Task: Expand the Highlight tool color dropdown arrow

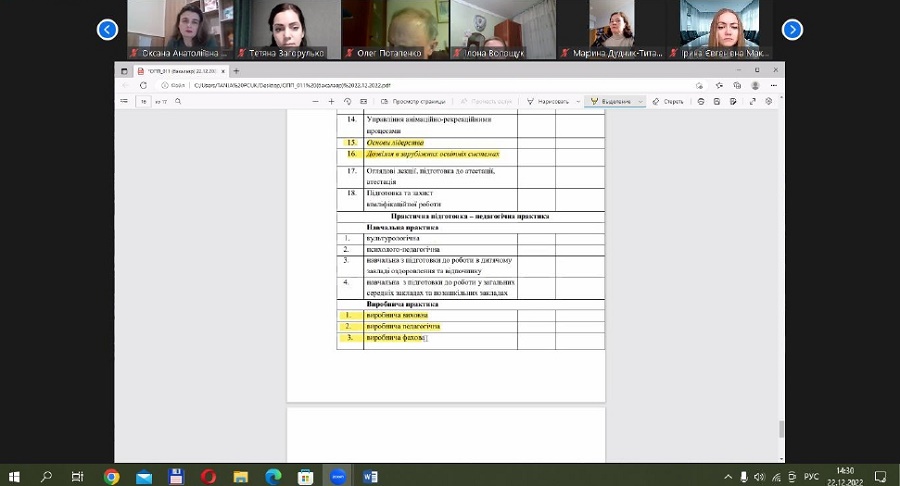Action: coord(641,101)
